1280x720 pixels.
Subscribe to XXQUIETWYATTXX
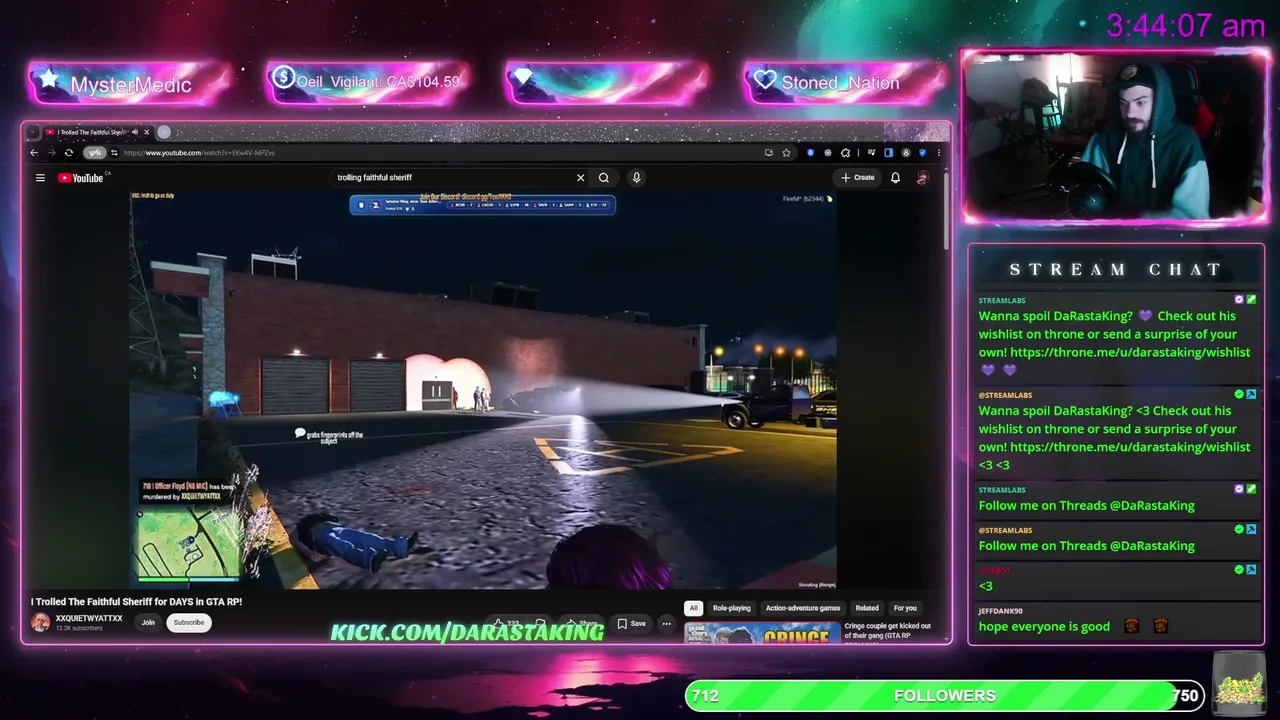click(x=188, y=622)
